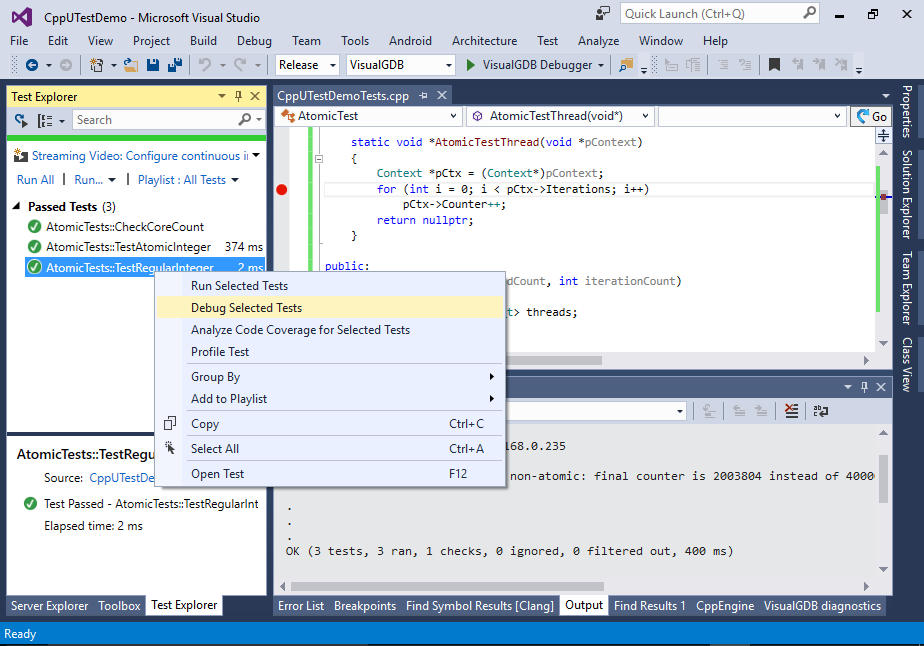
Task: Click the Navigate Backward arrow in toolbar
Action: coord(32,65)
